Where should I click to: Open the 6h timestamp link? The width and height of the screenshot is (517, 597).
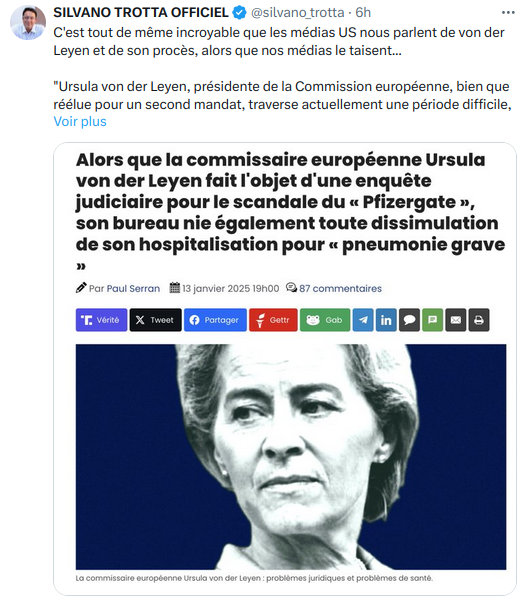click(x=363, y=13)
